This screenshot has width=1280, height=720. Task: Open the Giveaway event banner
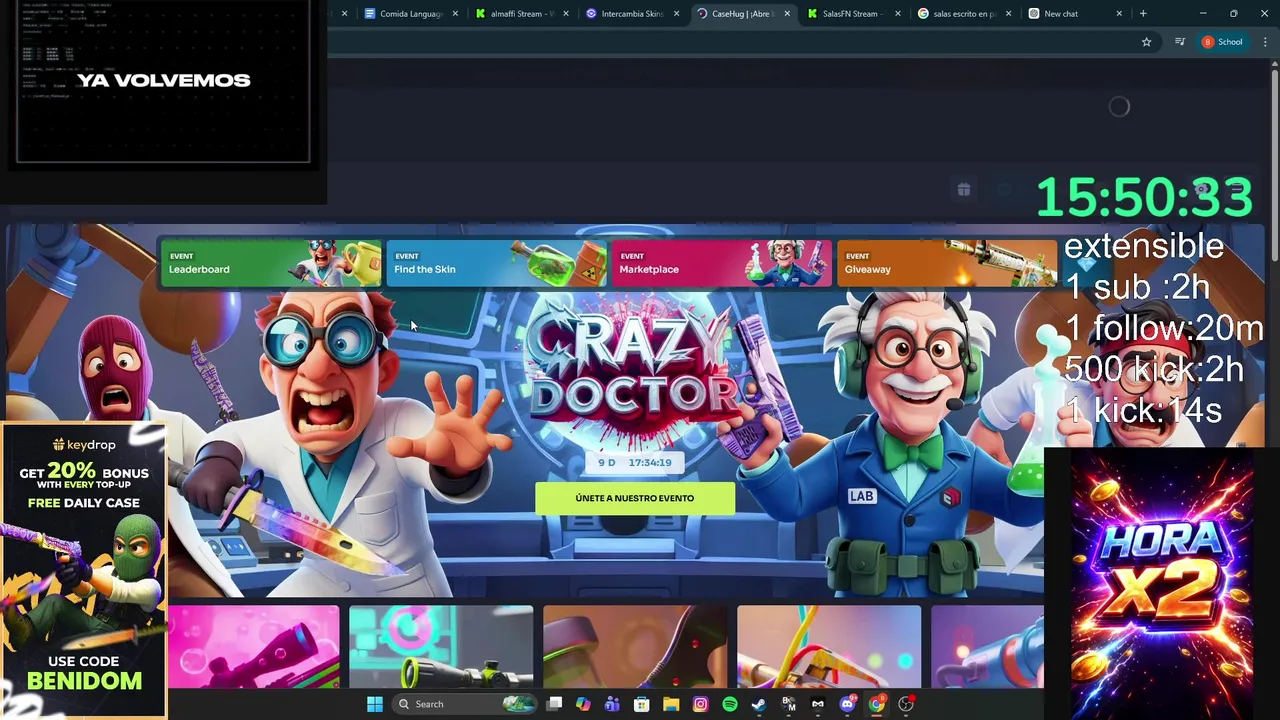pos(946,263)
